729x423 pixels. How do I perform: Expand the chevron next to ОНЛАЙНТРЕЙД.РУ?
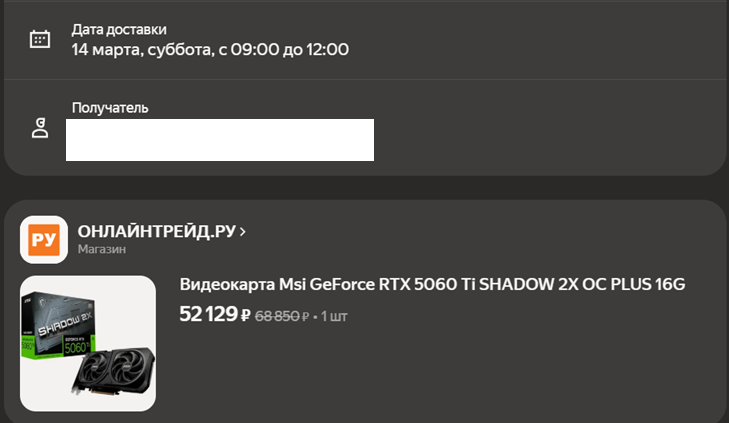pos(243,232)
